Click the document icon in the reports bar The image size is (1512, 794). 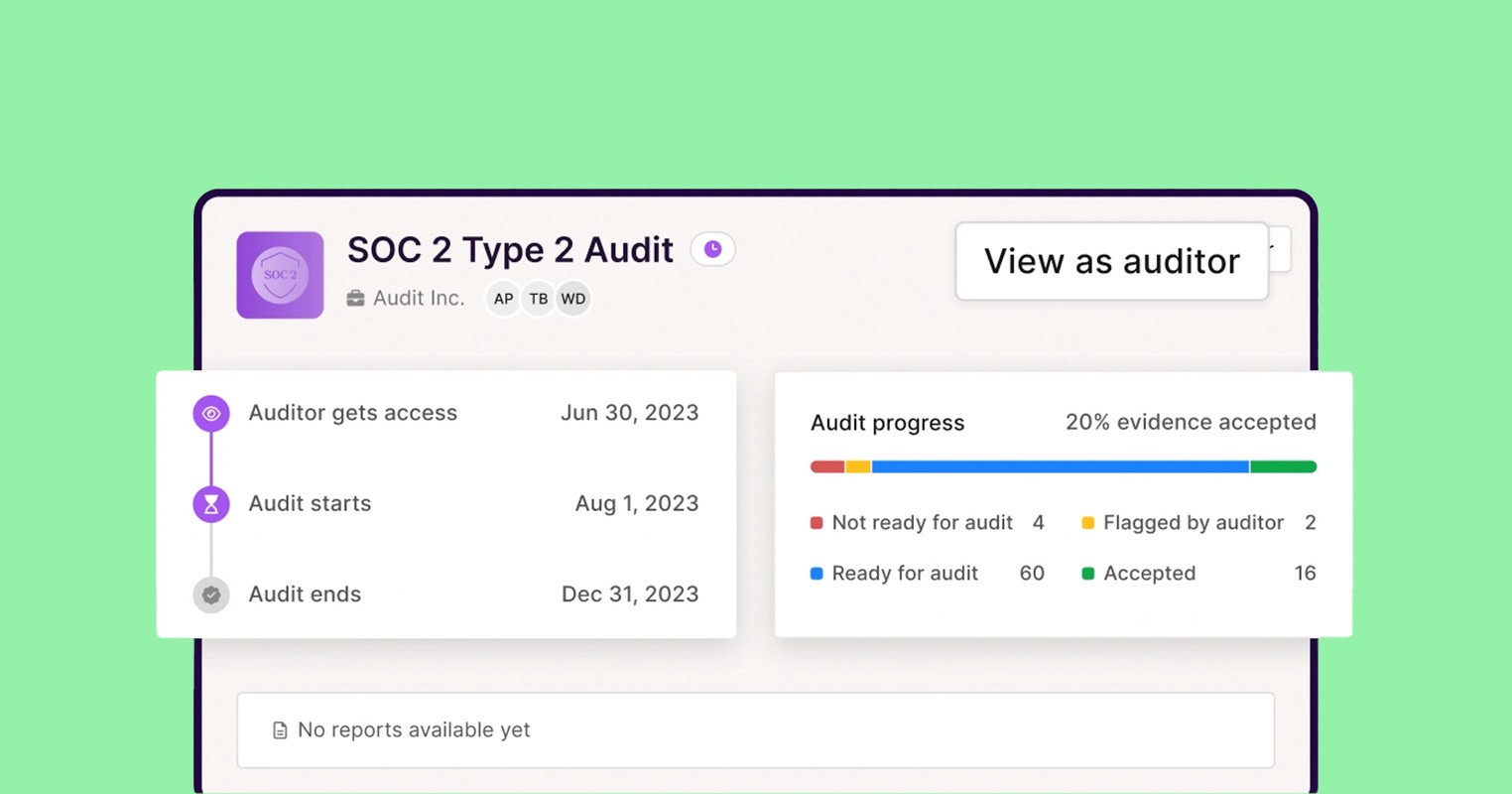[278, 729]
